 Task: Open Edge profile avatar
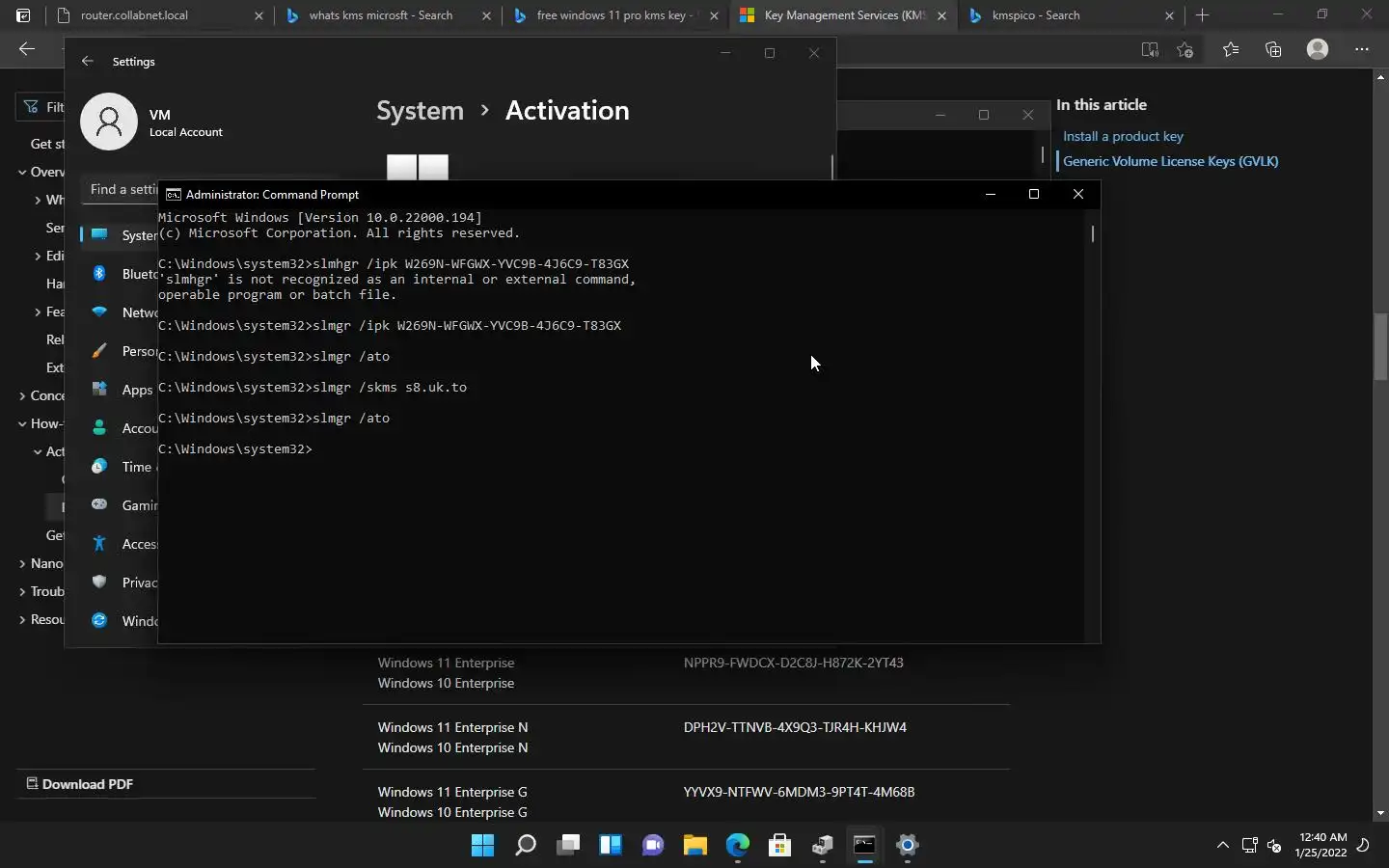point(1318,49)
